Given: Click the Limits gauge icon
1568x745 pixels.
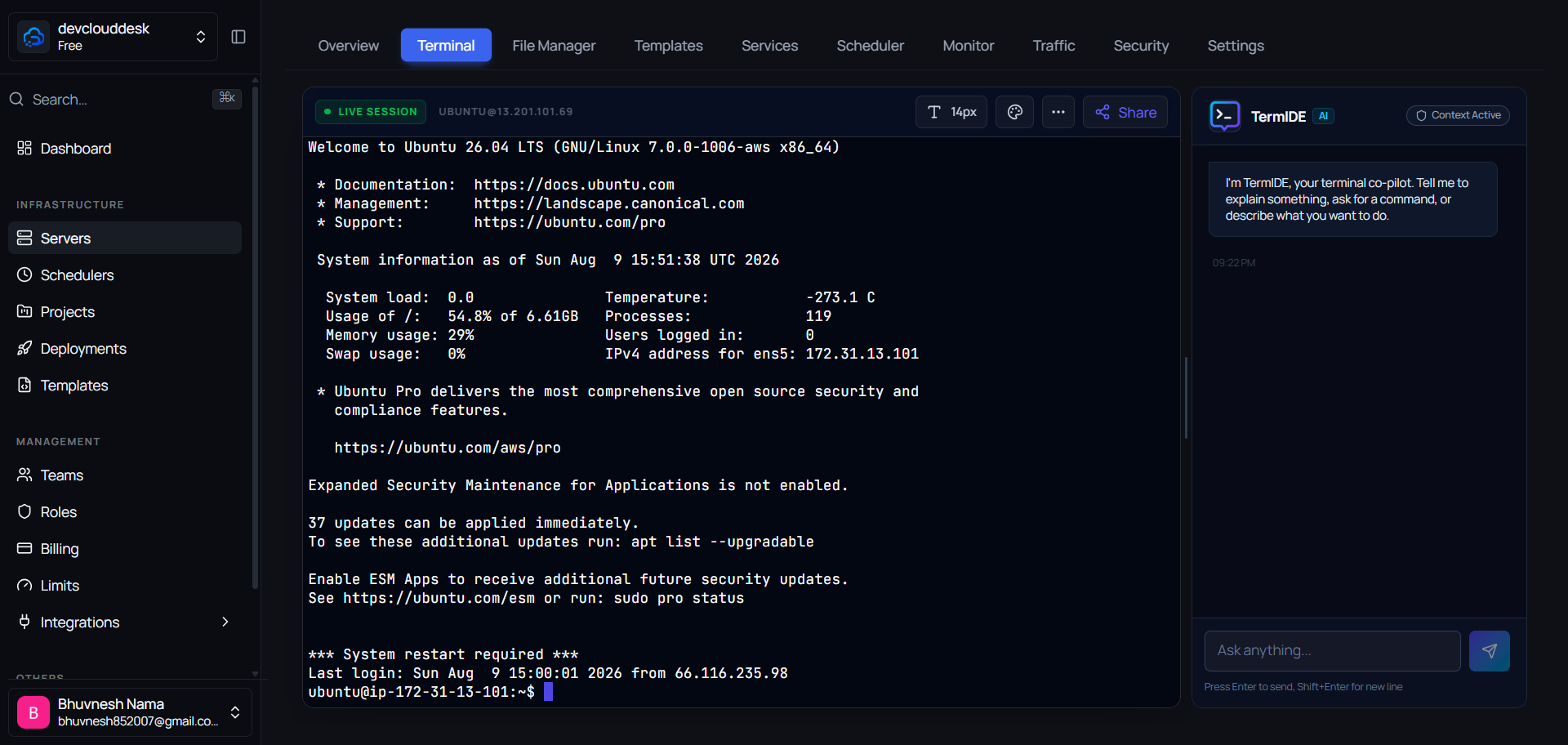Looking at the screenshot, I should 24,585.
